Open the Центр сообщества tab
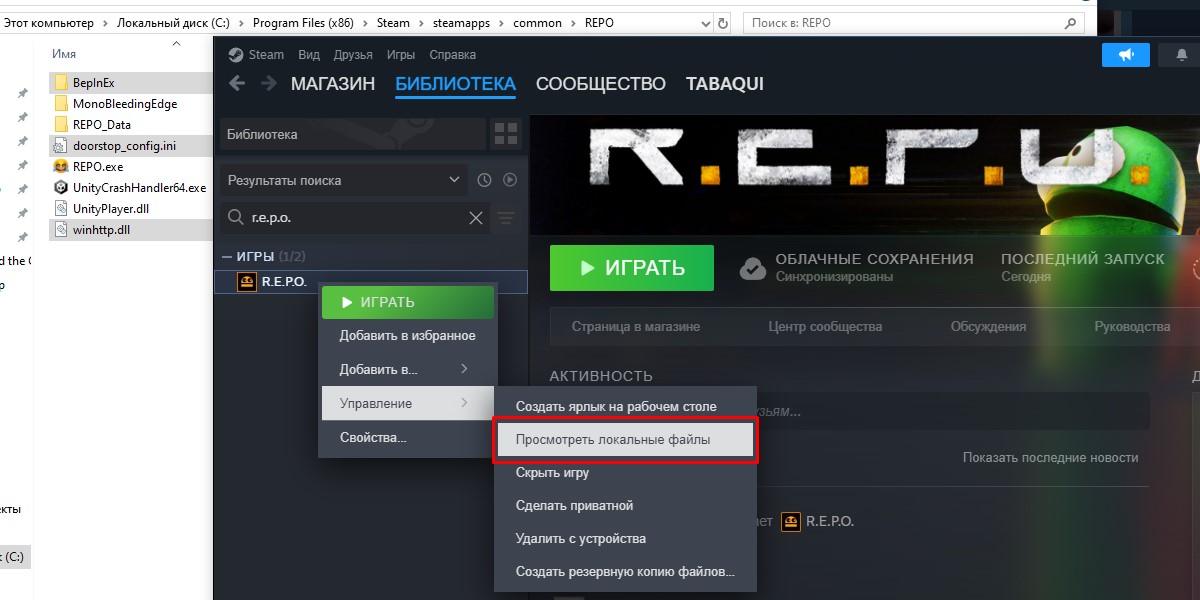This screenshot has width=1200, height=600. (x=825, y=327)
